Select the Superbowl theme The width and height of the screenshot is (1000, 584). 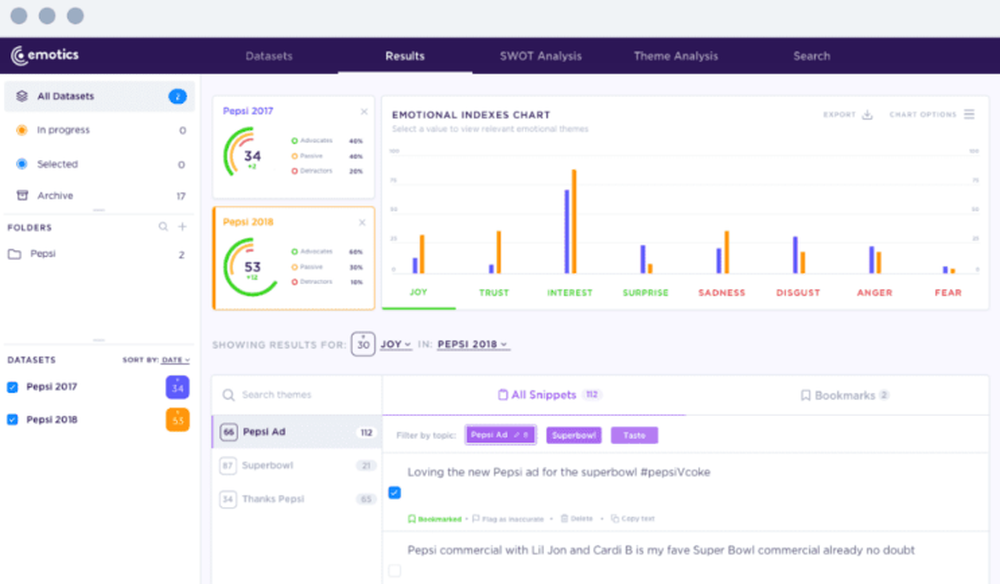coord(297,465)
